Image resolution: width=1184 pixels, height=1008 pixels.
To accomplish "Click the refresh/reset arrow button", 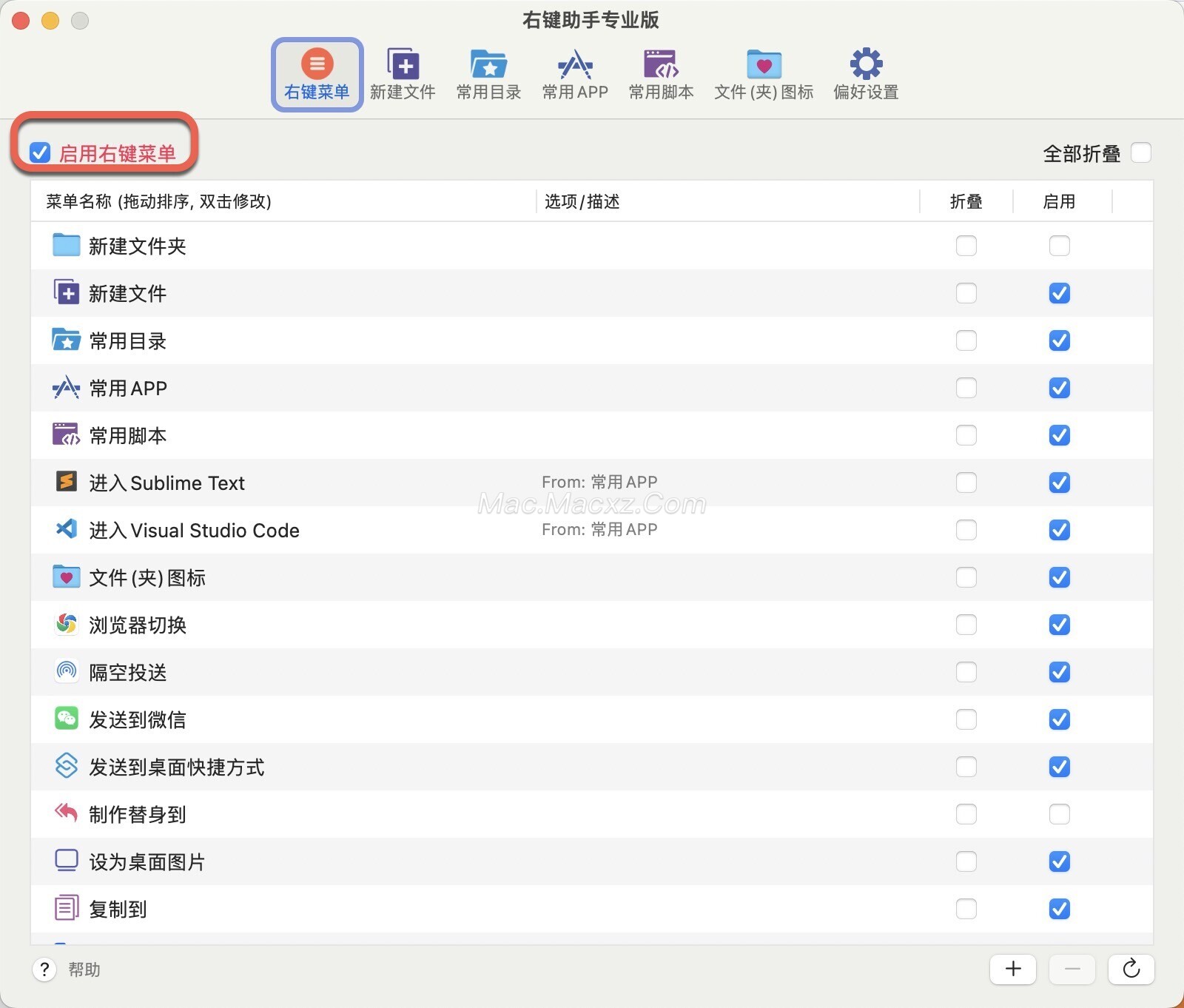I will (1131, 969).
